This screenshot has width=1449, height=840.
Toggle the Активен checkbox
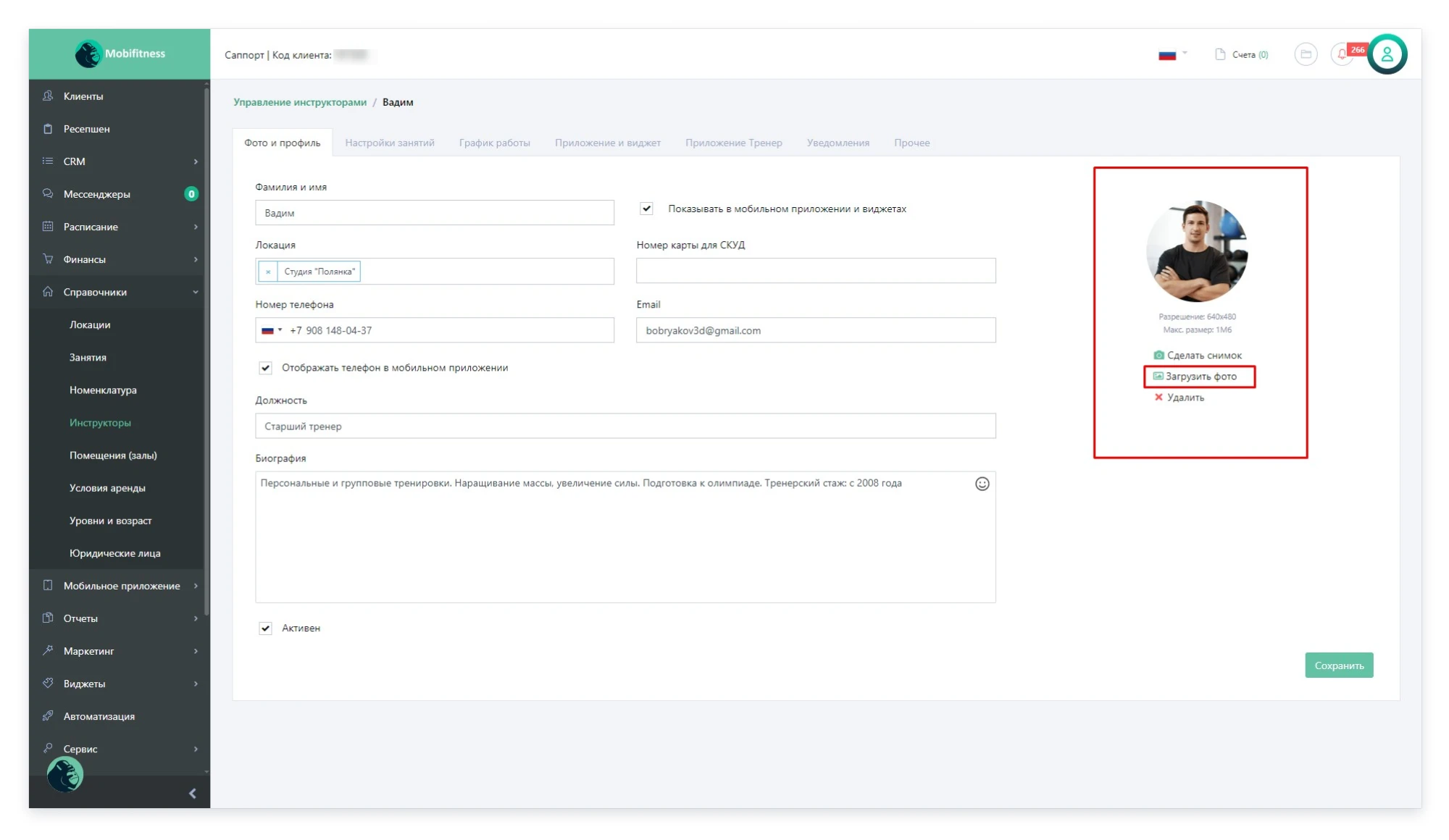coord(266,628)
